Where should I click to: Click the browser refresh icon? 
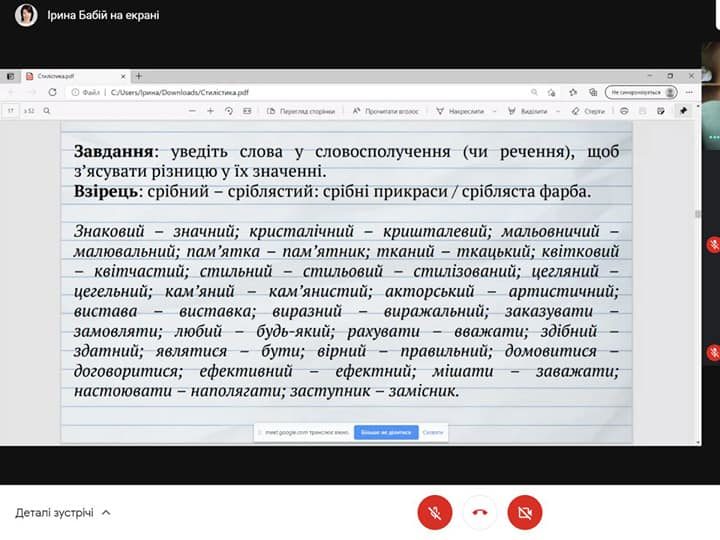pos(51,92)
